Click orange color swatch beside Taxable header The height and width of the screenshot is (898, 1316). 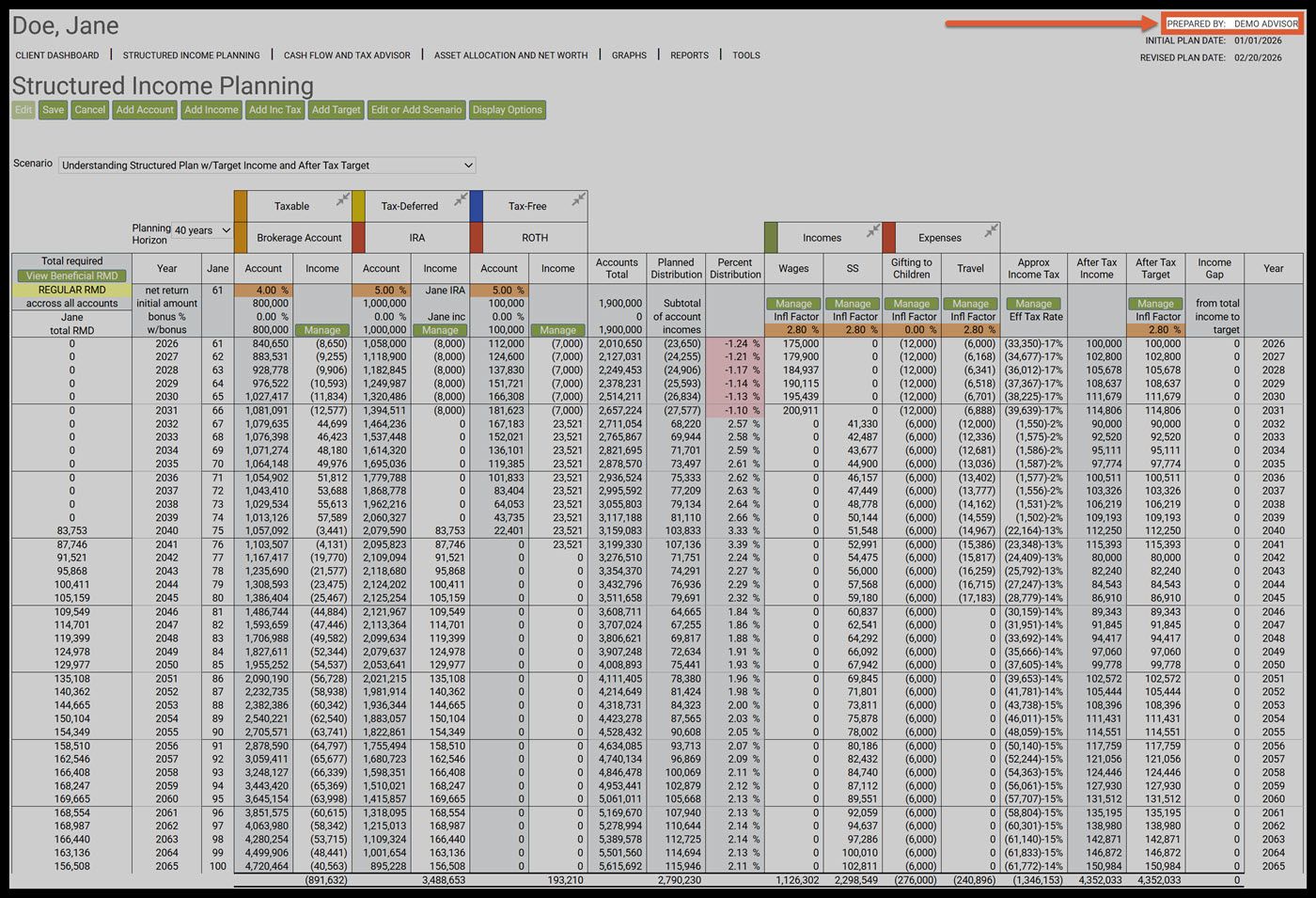pyautogui.click(x=241, y=206)
